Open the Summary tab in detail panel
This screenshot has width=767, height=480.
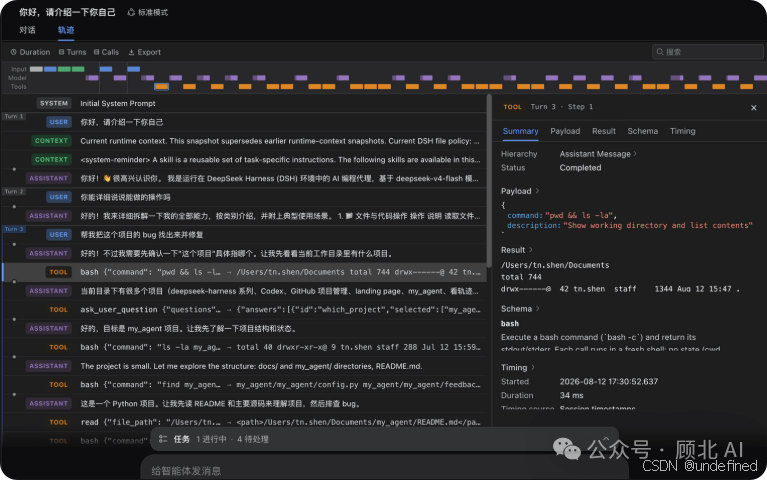click(520, 131)
